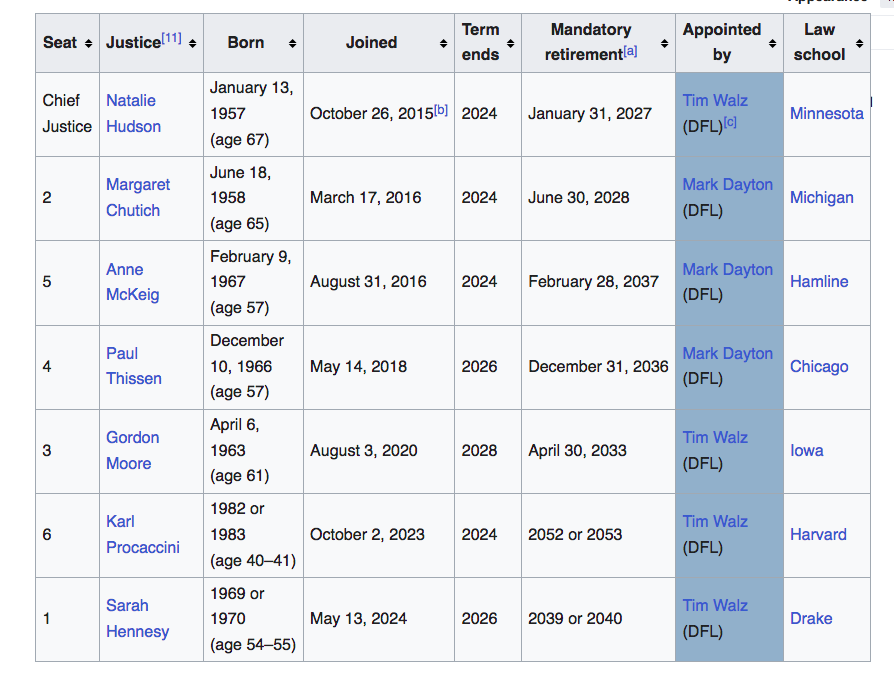Open Harvard law school link
This screenshot has height=675, width=894.
tap(817, 535)
